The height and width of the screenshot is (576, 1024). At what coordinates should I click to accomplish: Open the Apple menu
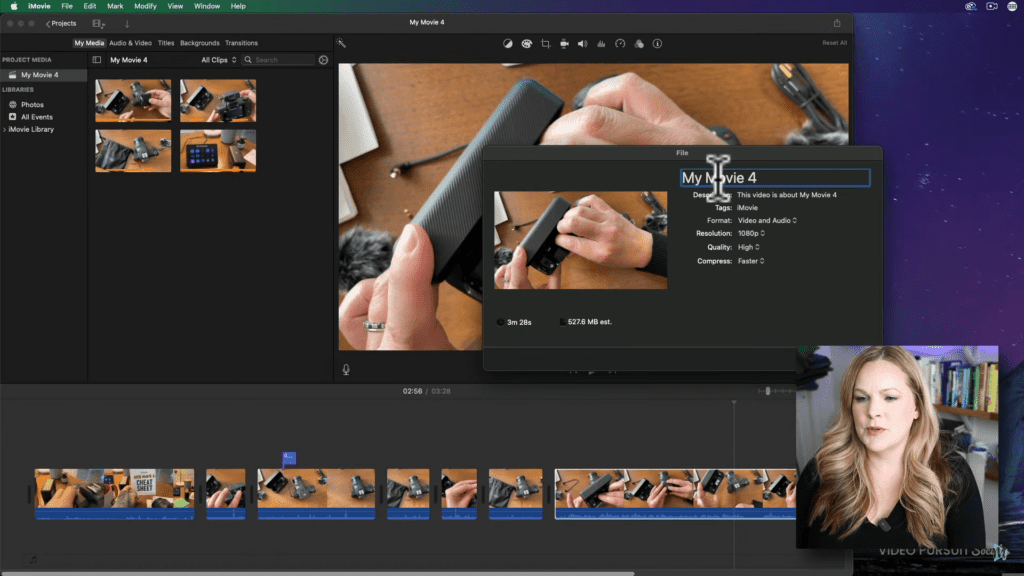click(14, 6)
